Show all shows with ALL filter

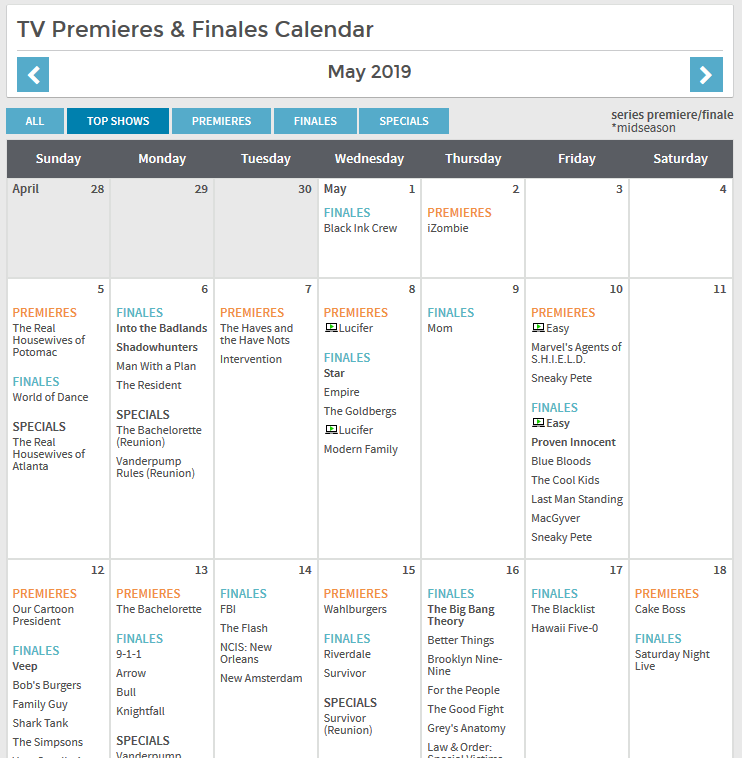[35, 121]
